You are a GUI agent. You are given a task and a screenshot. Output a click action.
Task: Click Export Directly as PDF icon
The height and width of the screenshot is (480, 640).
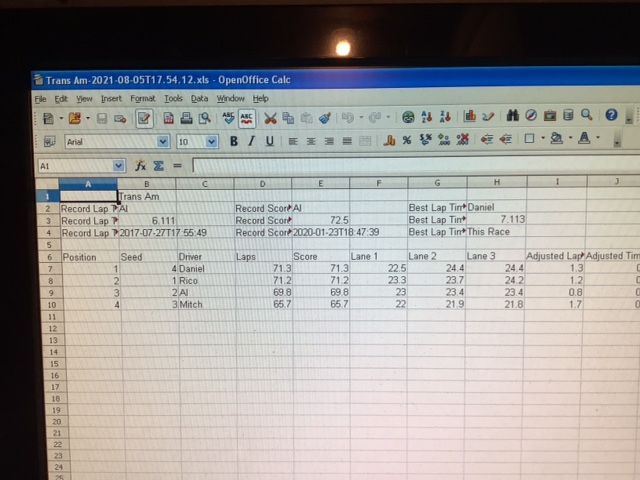[x=169, y=118]
